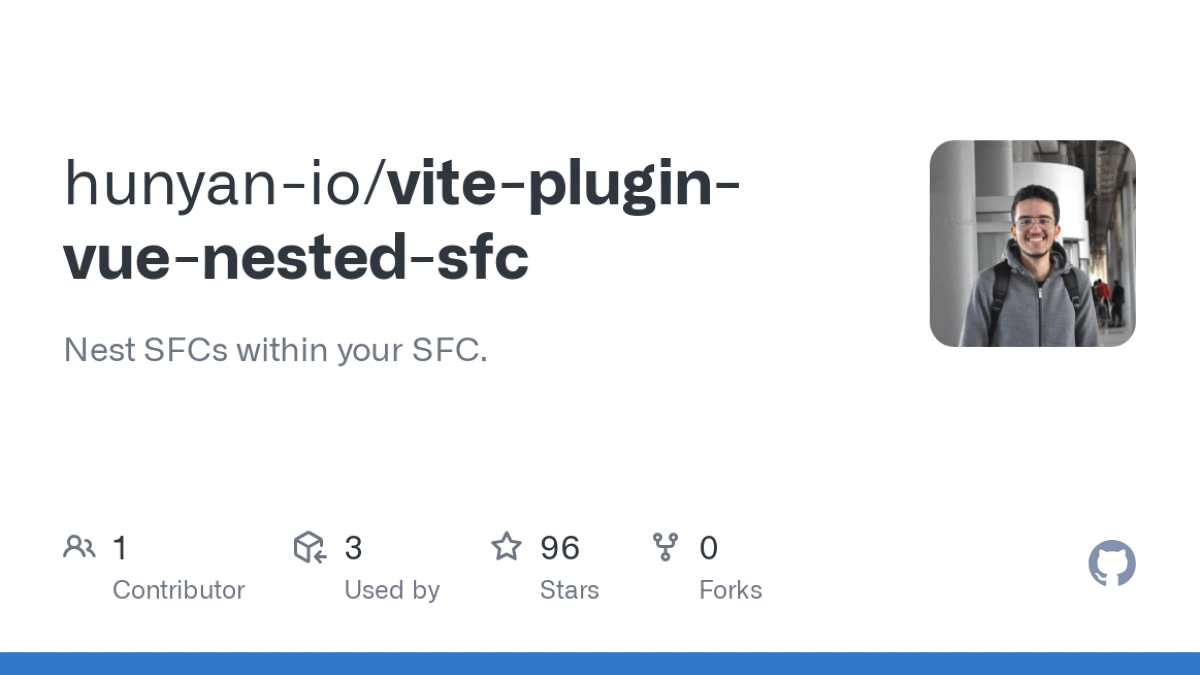Image resolution: width=1200 pixels, height=675 pixels.
Task: Open the Forks label
Action: point(730,590)
